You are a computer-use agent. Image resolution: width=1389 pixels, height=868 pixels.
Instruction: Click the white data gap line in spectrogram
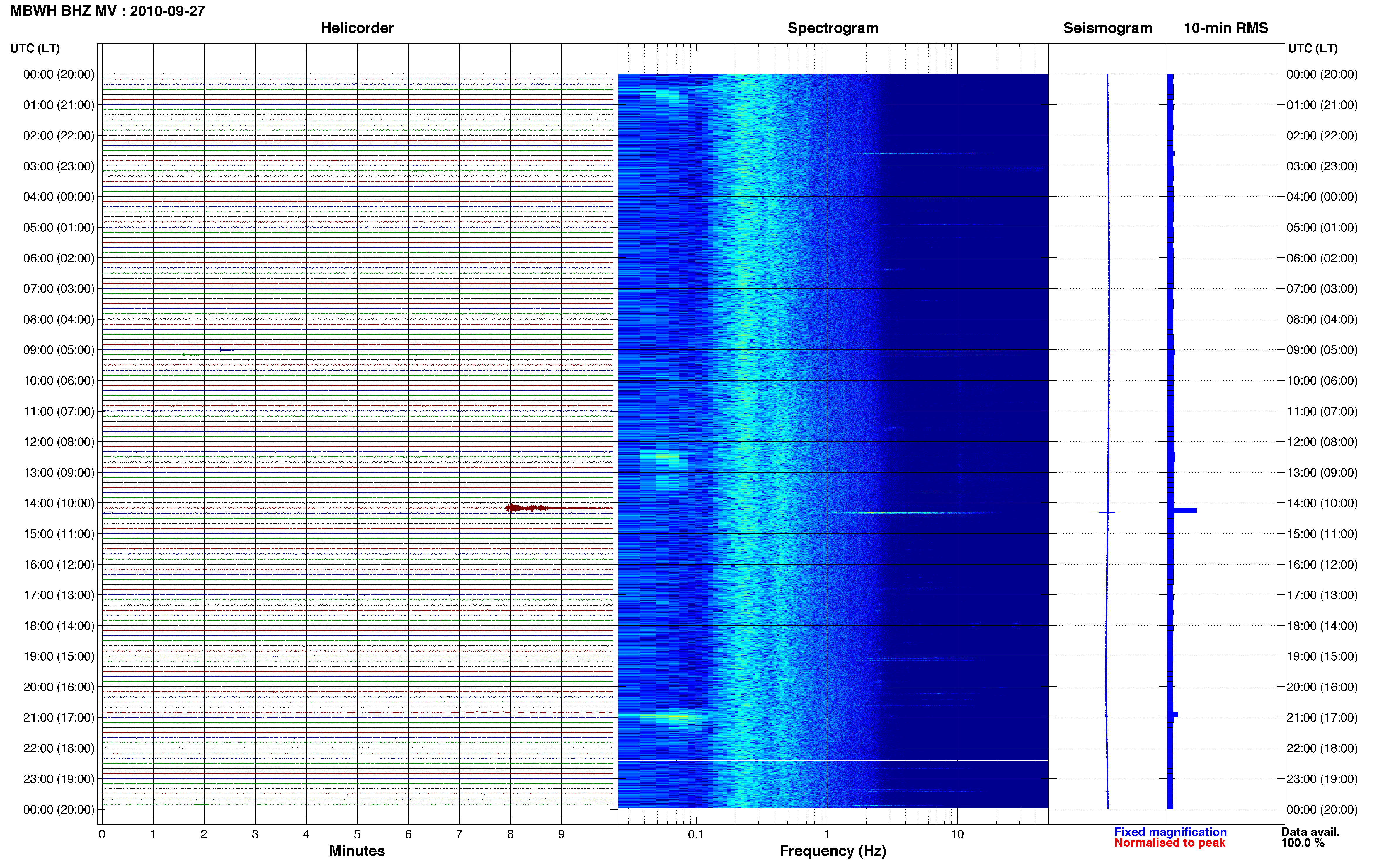833,761
